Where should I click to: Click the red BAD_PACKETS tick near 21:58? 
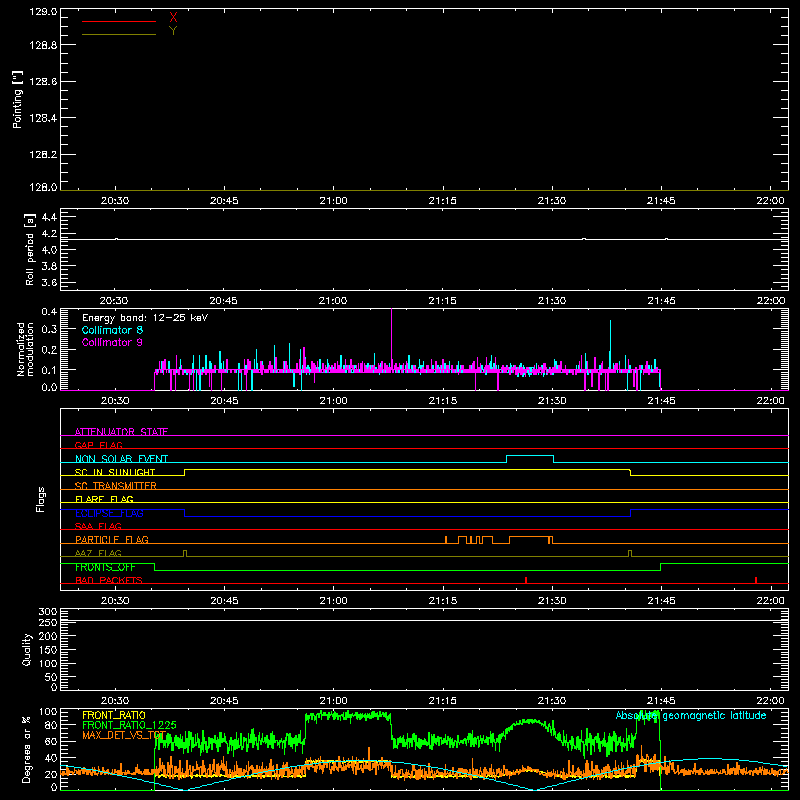pos(756,580)
